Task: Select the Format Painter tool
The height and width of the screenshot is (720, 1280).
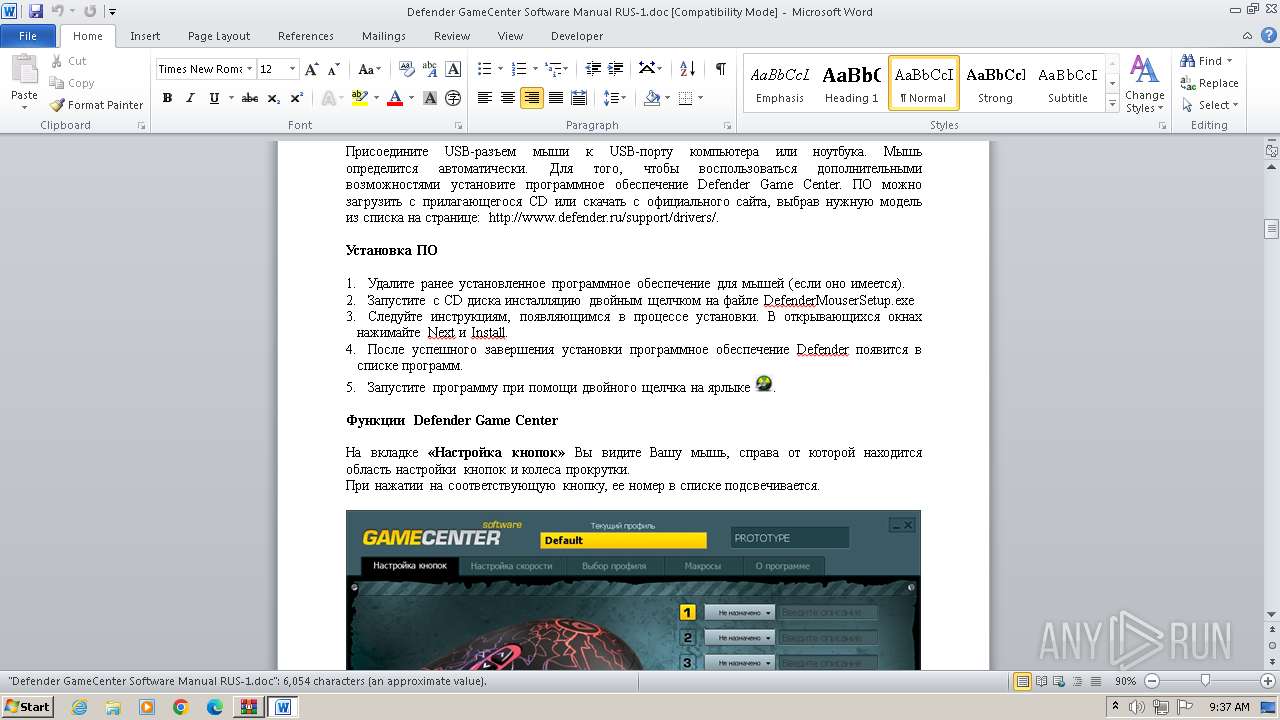Action: tap(97, 105)
